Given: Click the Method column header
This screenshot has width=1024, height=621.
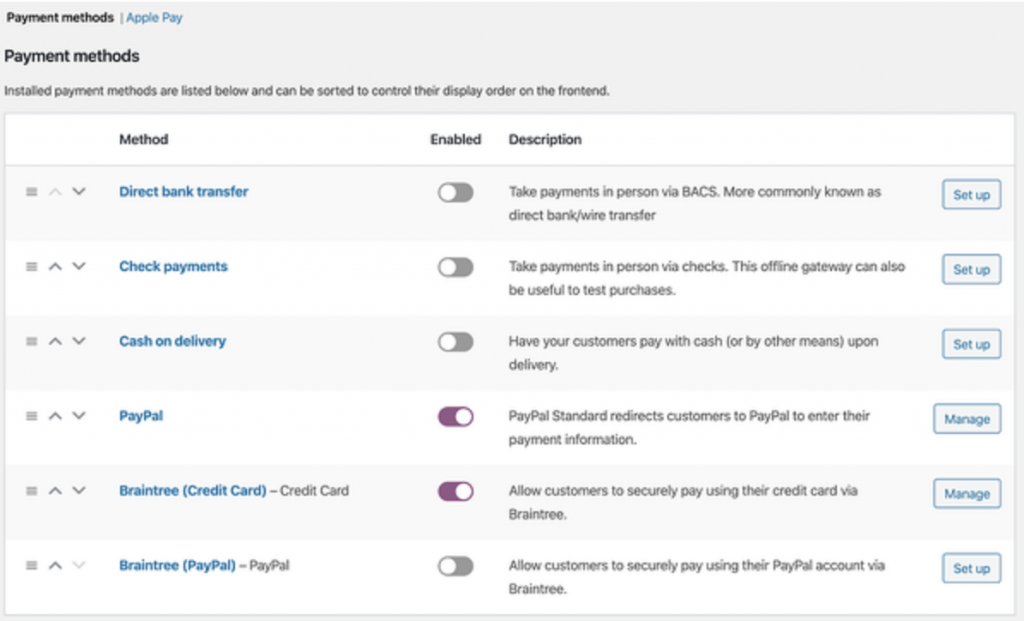Looking at the screenshot, I should coord(144,140).
